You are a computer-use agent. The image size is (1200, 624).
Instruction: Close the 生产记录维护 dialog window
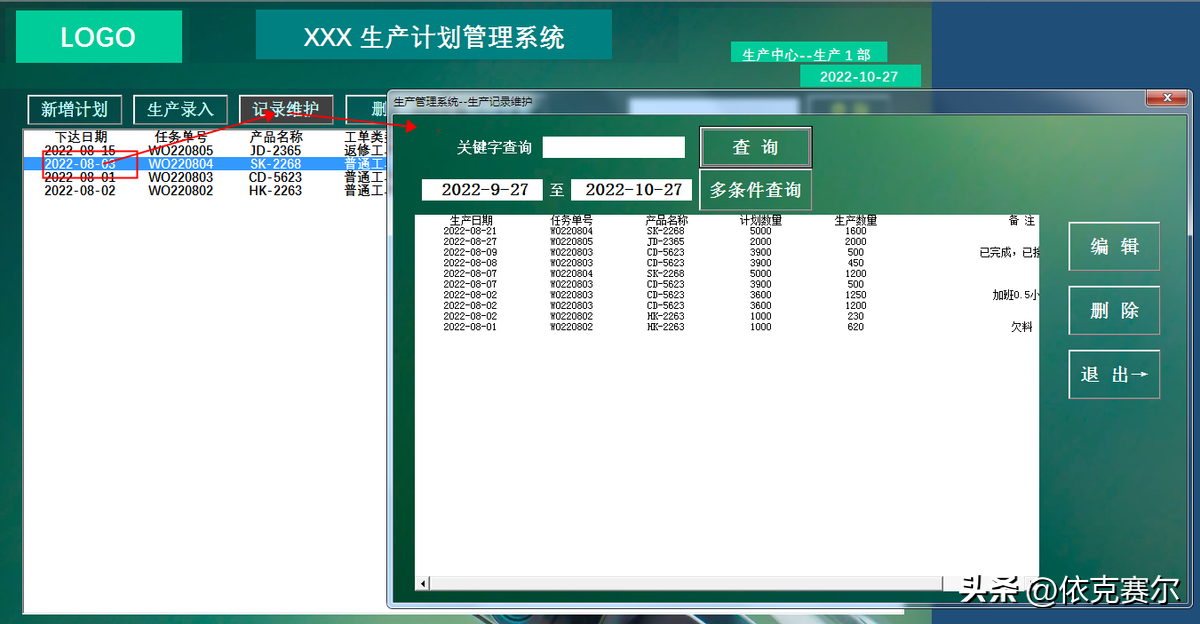pos(1167,98)
